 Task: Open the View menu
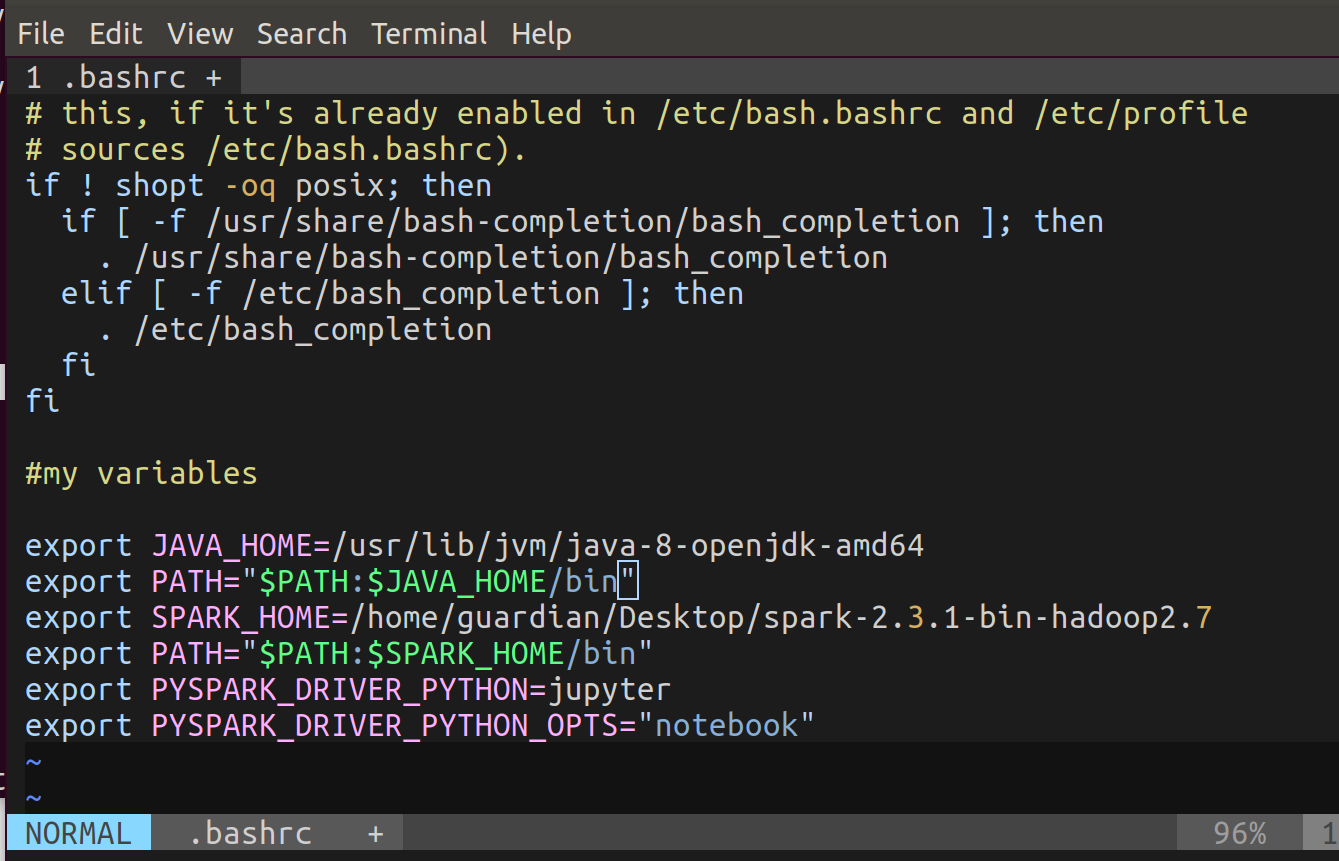(200, 34)
